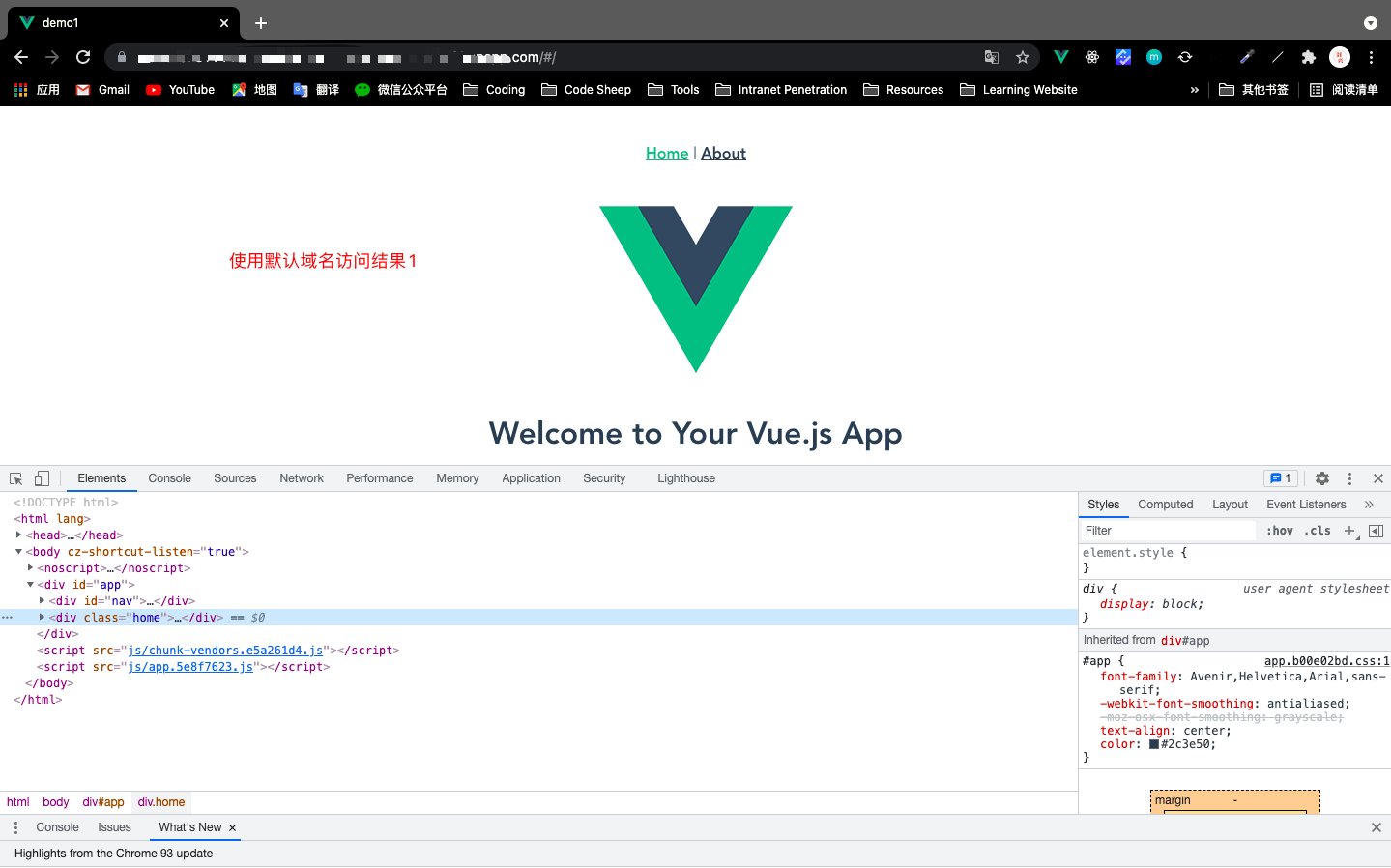
Task: Open the 翻译 translate bookmark
Action: click(x=316, y=90)
